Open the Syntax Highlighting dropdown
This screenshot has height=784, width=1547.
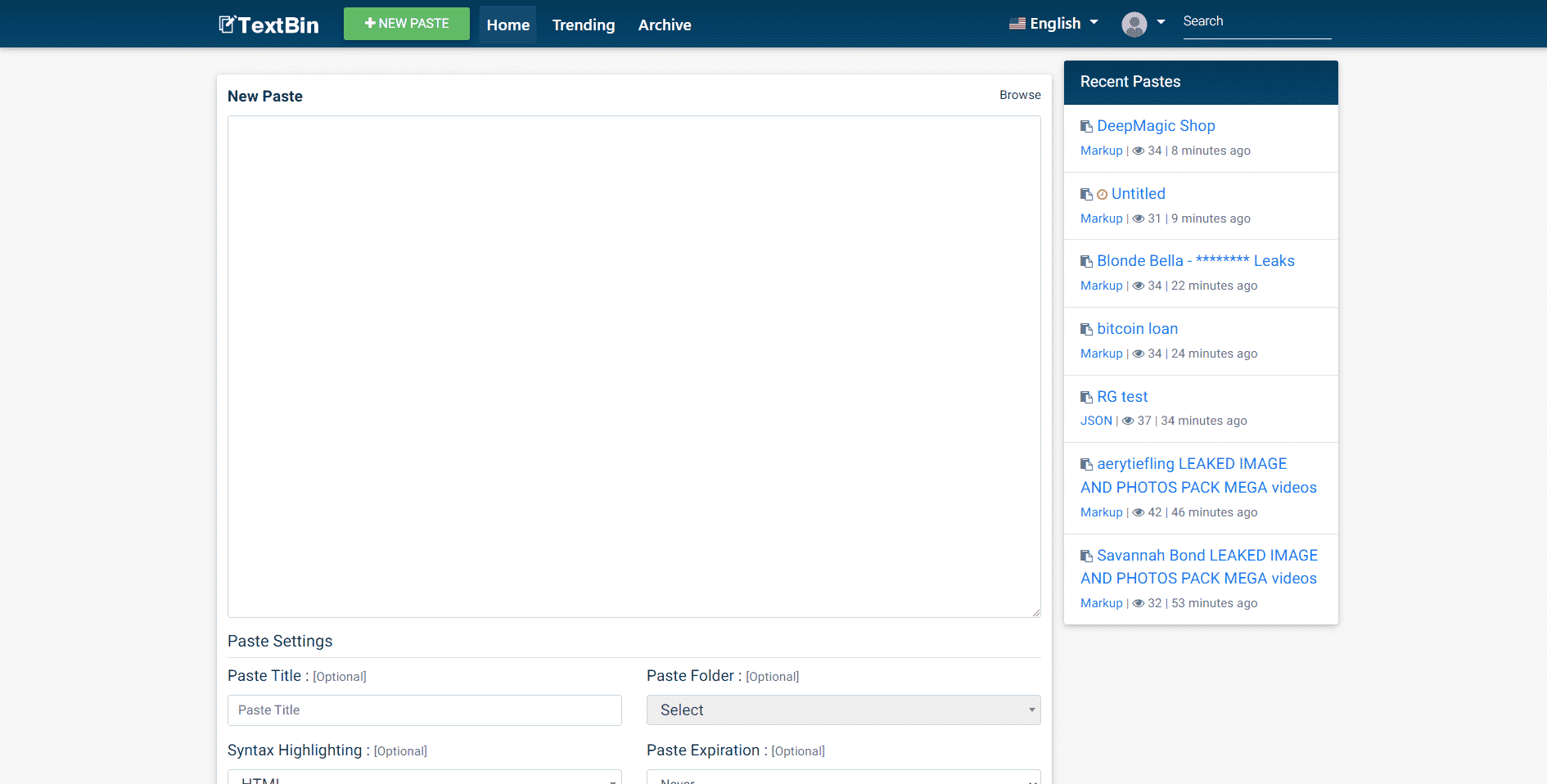[x=425, y=777]
